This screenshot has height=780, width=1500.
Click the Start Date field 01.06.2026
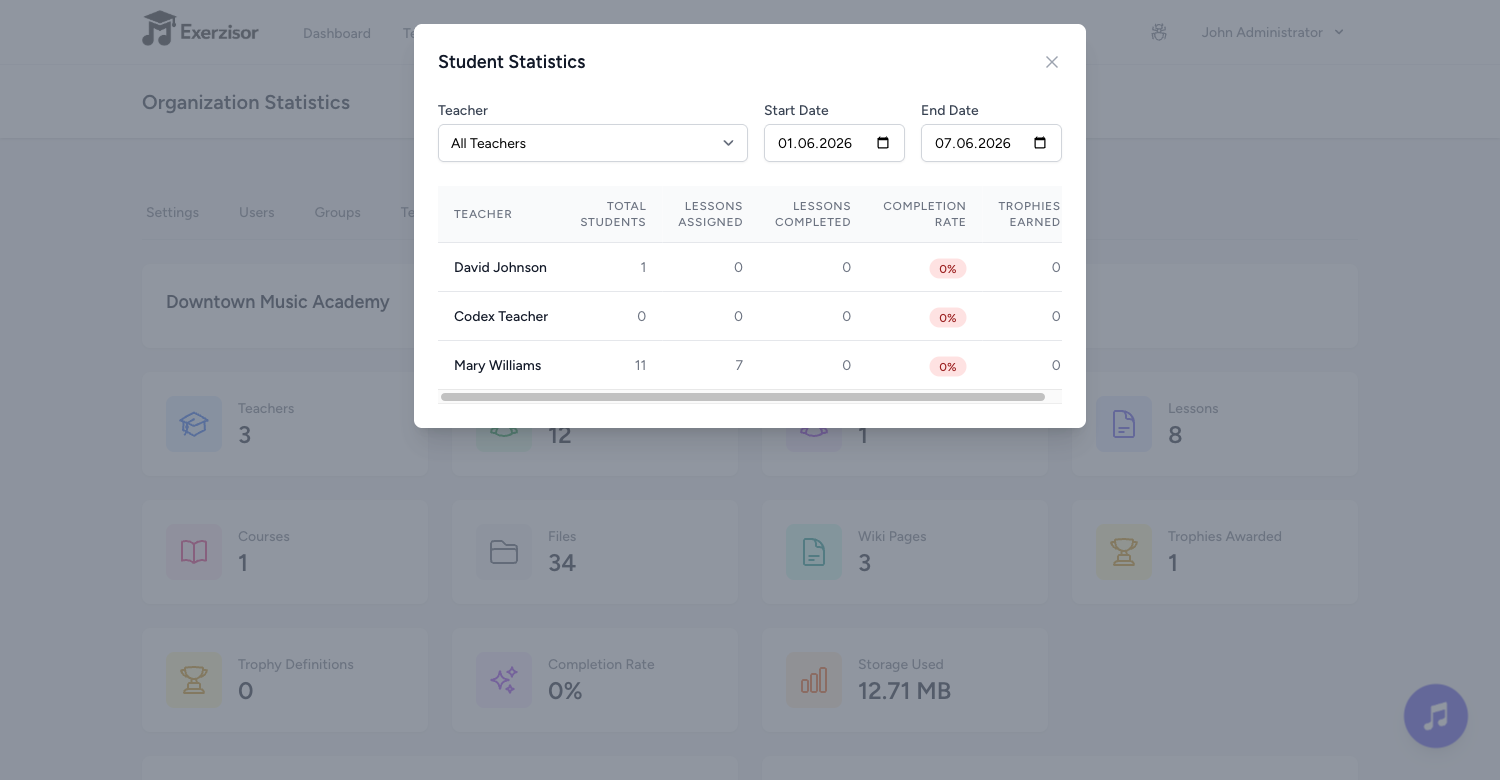tap(834, 143)
